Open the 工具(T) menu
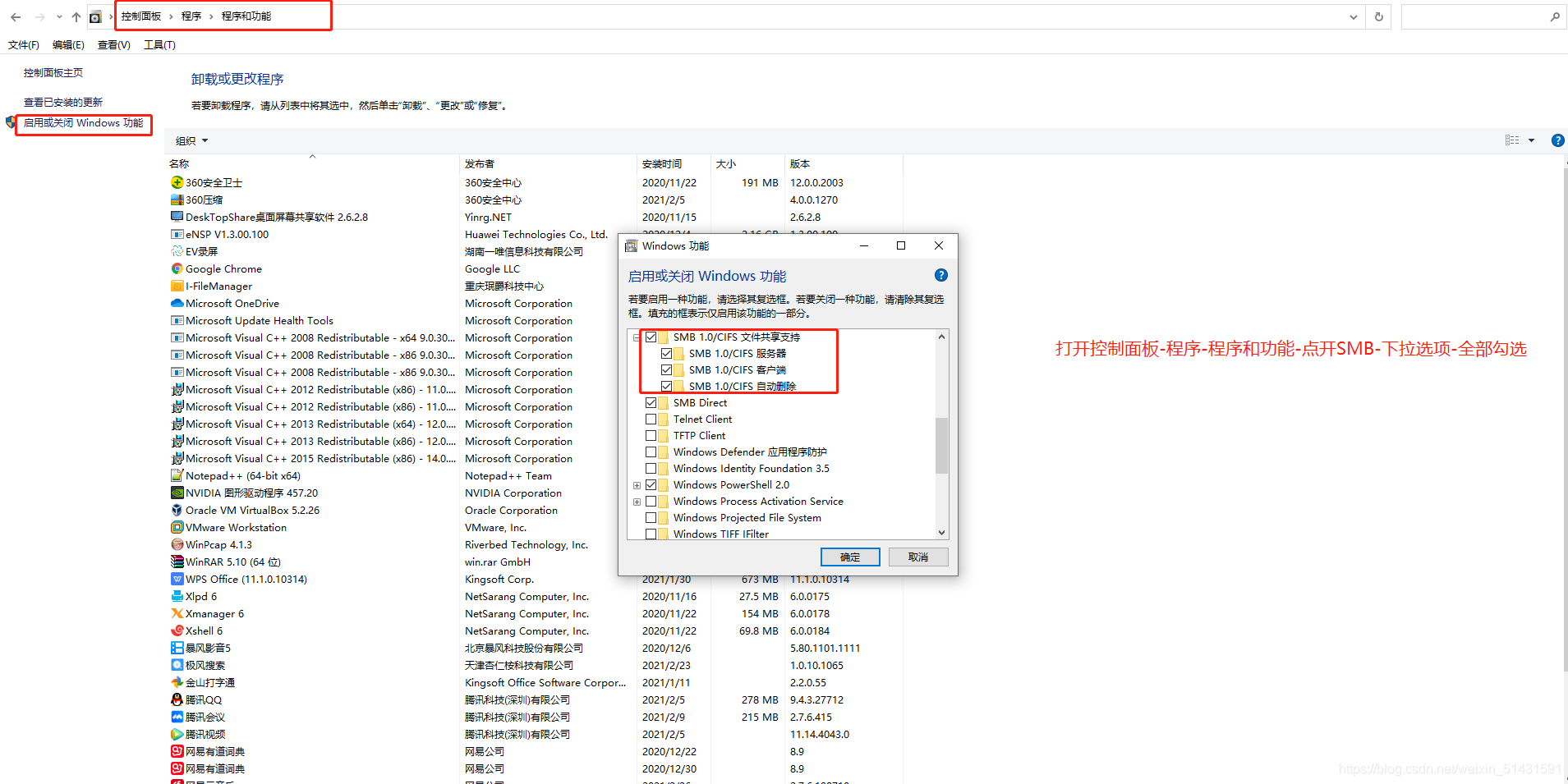The height and width of the screenshot is (784, 1568). click(159, 45)
